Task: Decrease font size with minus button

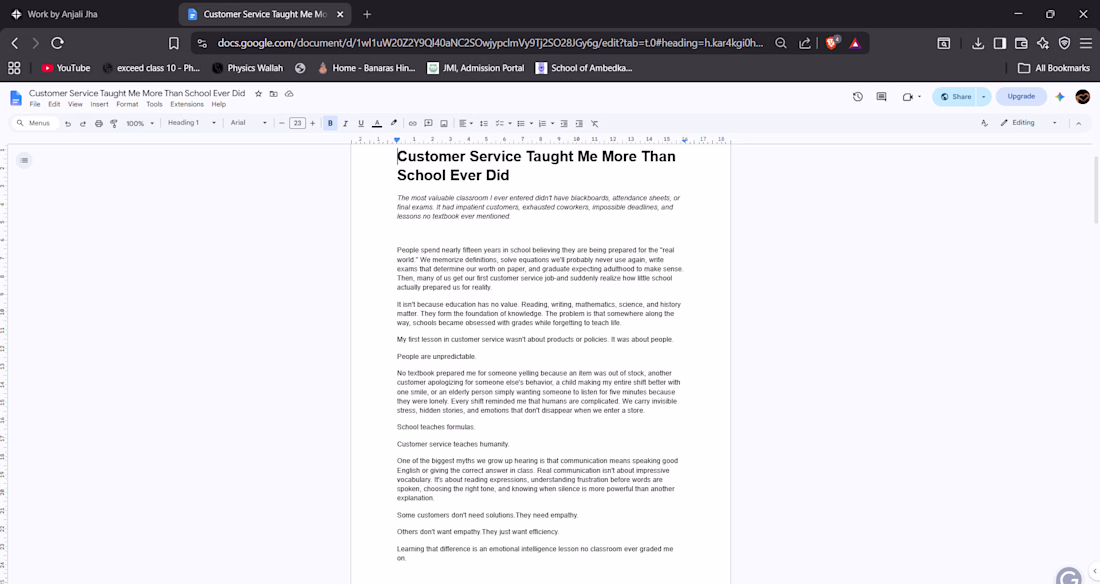Action: (x=281, y=124)
